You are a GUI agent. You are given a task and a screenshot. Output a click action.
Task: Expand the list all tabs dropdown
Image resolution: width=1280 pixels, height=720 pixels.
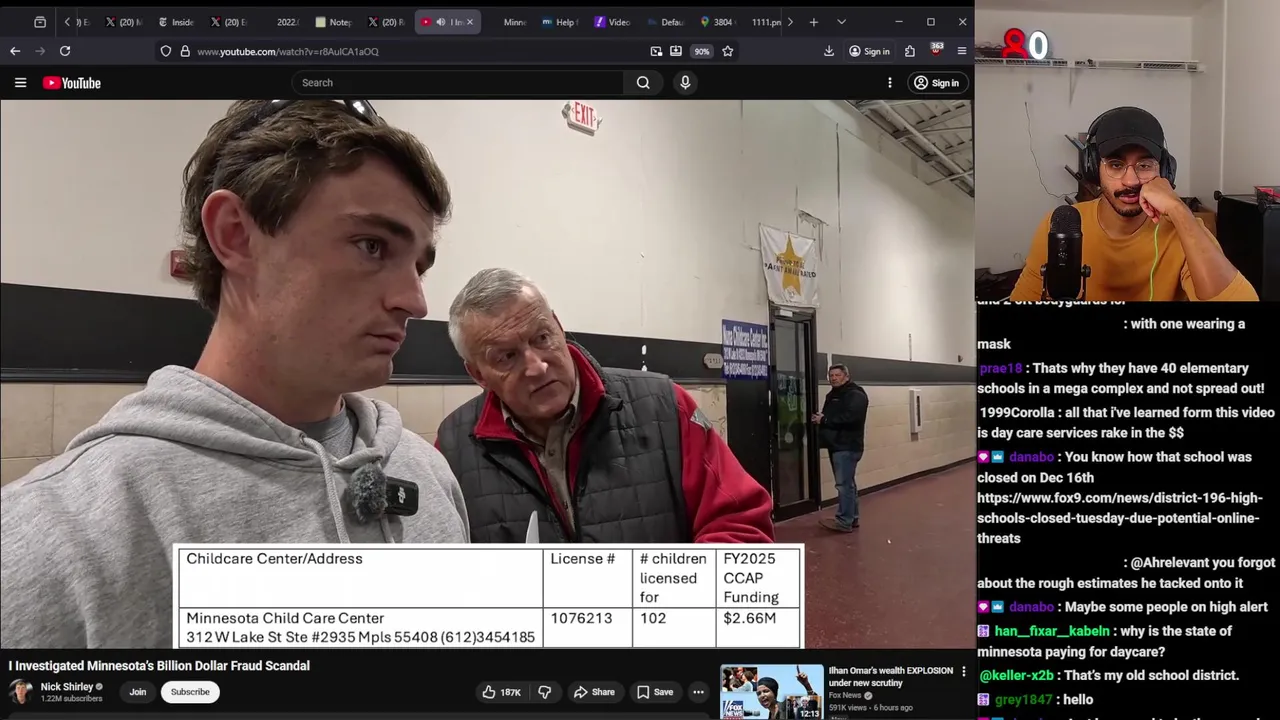tap(841, 22)
